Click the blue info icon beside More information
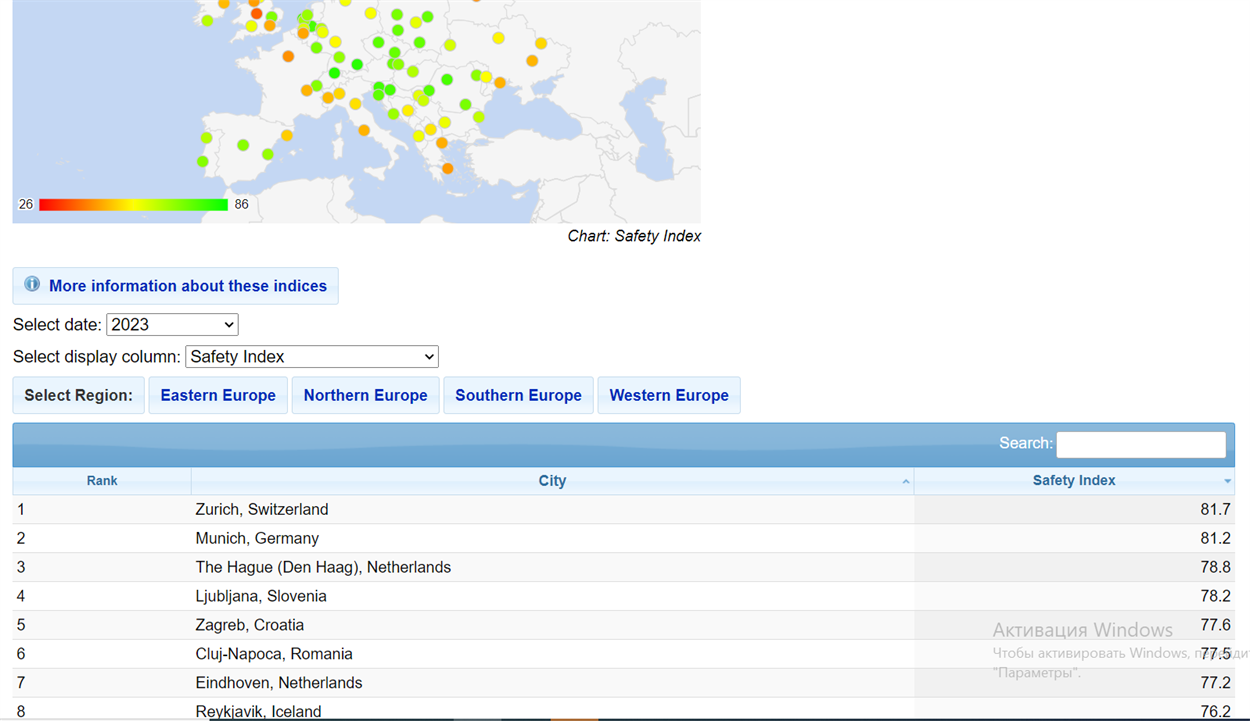The image size is (1250, 721). pos(32,285)
